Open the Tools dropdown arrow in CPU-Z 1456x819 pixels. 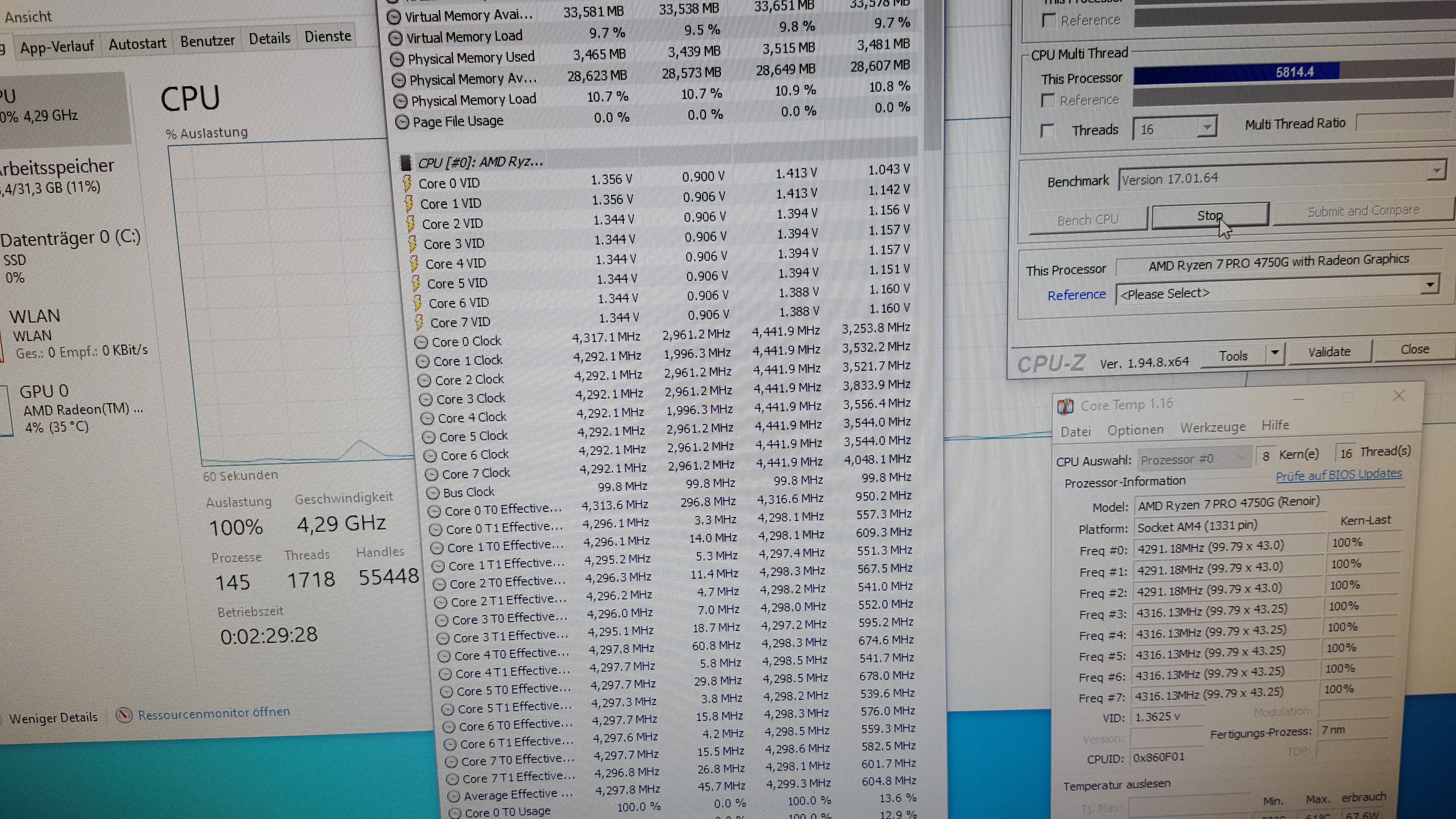point(1274,353)
